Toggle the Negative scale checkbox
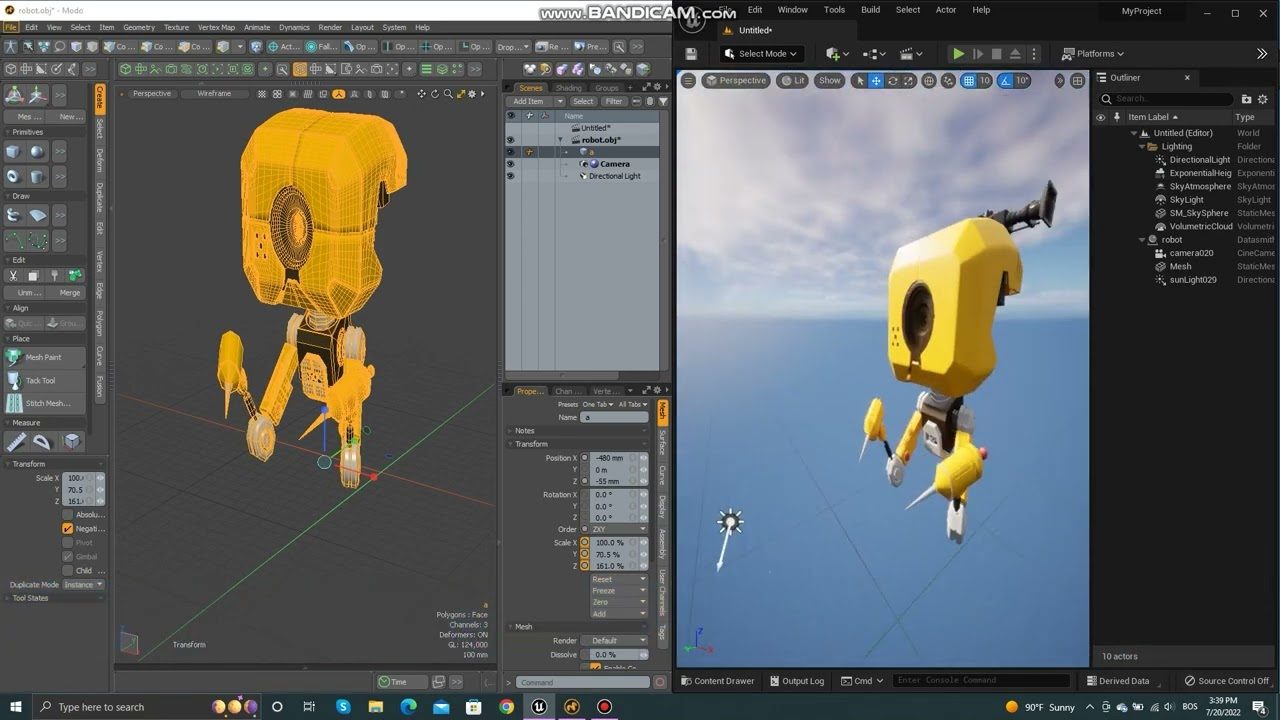1280x720 pixels. pos(68,528)
